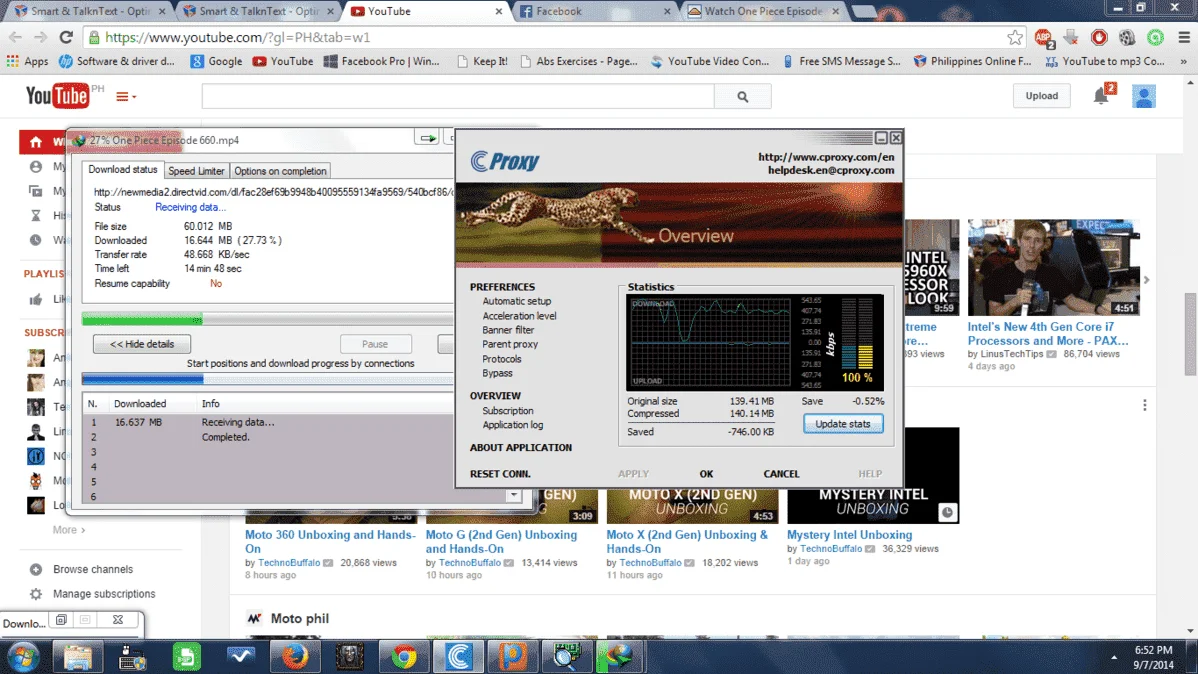
Task: Click the green spiral extension icon
Action: coord(1155,37)
